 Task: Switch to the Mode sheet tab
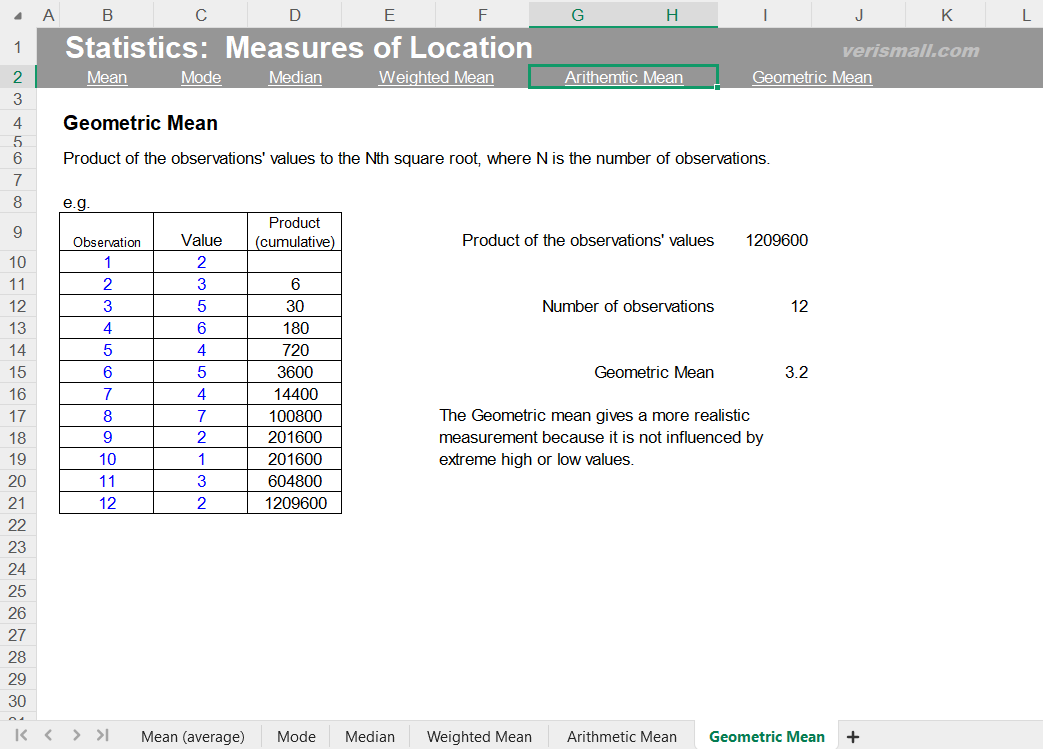click(296, 736)
